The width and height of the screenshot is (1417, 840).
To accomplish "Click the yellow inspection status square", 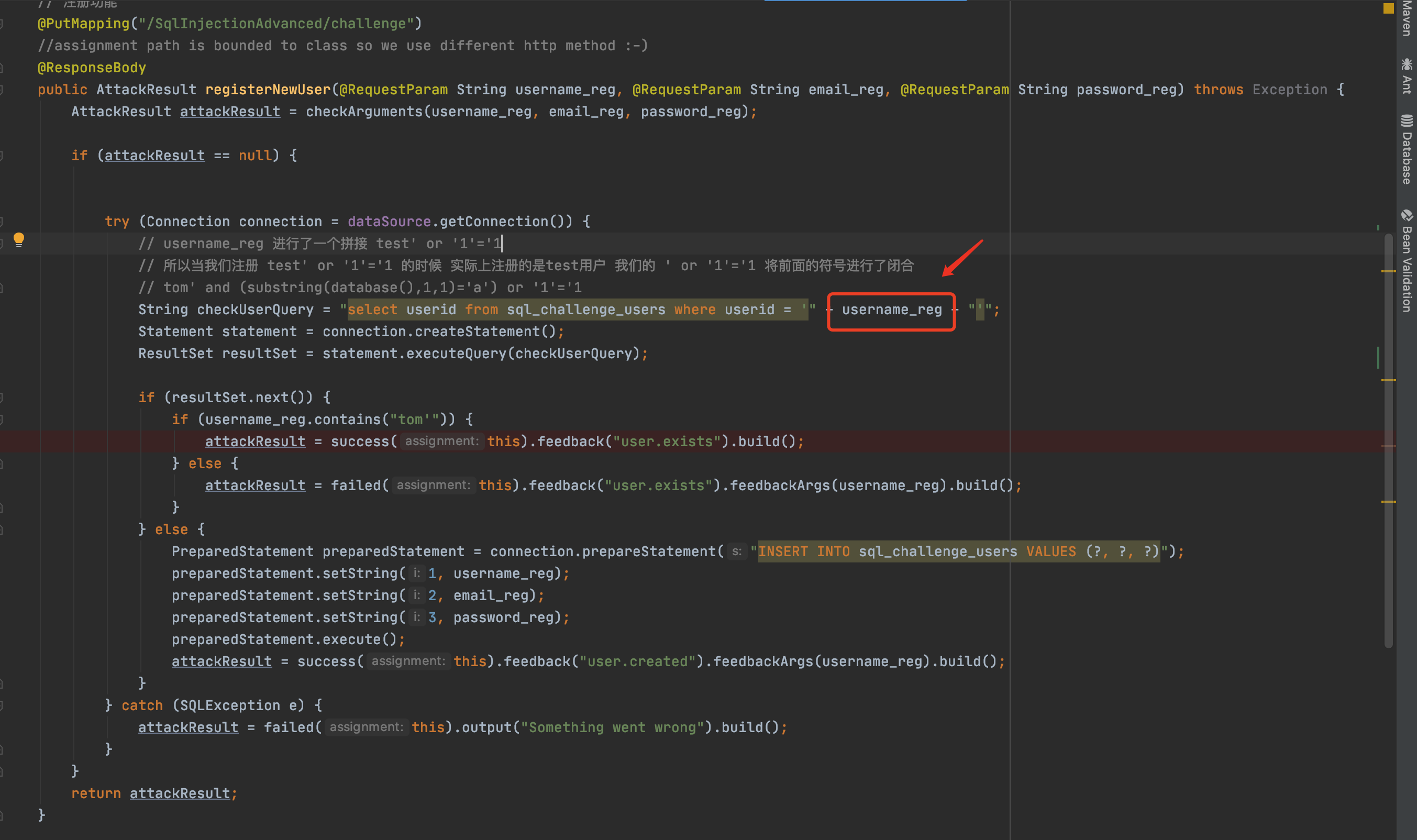I will click(x=1388, y=8).
